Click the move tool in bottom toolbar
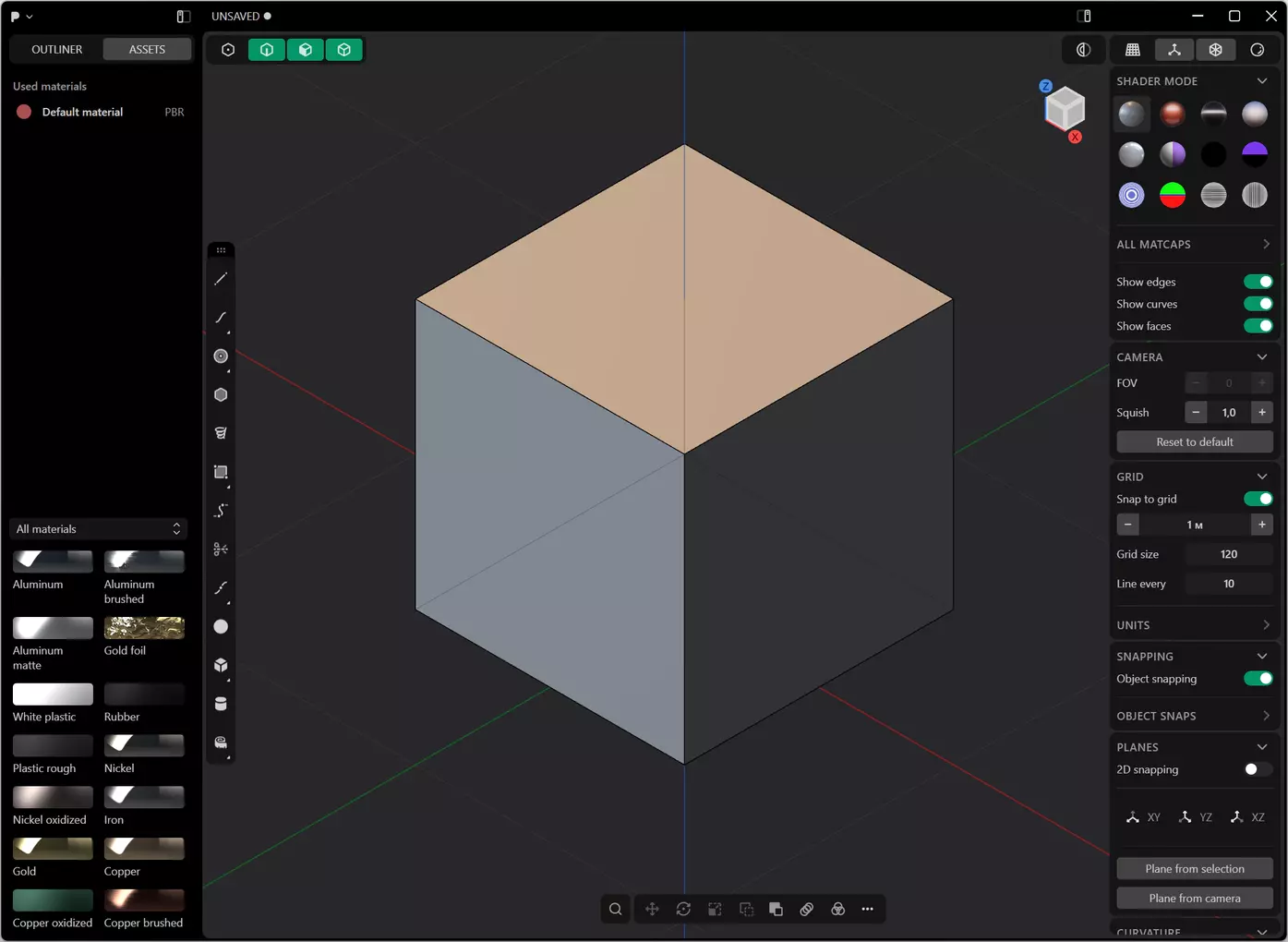The height and width of the screenshot is (942, 1288). pyautogui.click(x=652, y=910)
